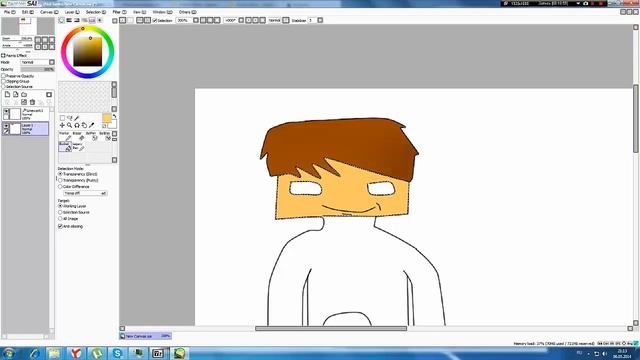Choose the Eraser brush
The width and height of the screenshot is (640, 360).
pyautogui.click(x=78, y=136)
